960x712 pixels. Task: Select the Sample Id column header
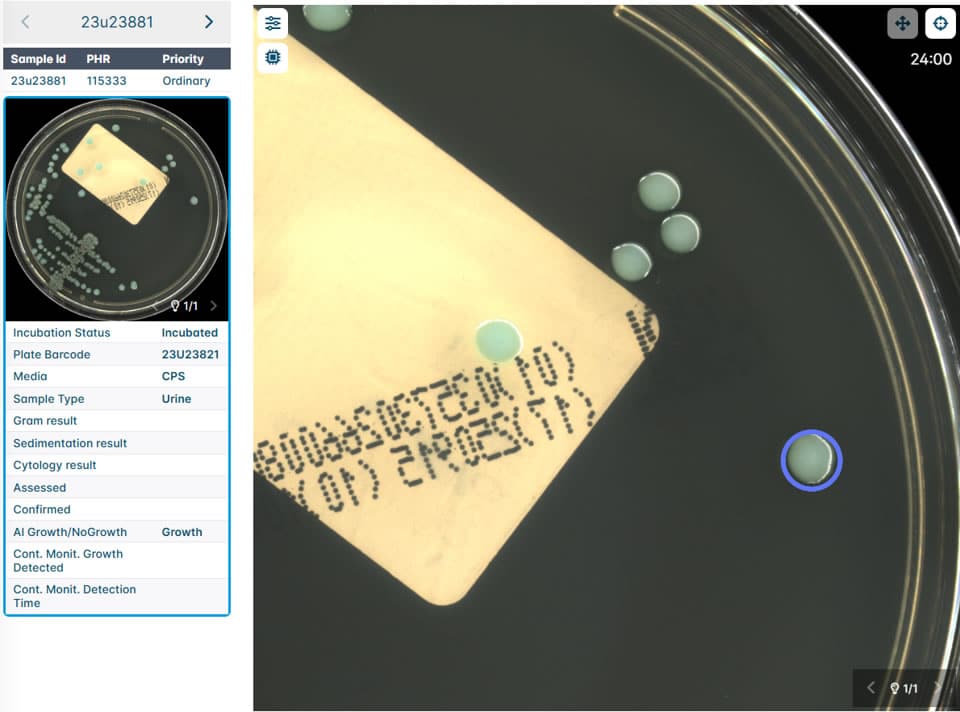(38, 59)
